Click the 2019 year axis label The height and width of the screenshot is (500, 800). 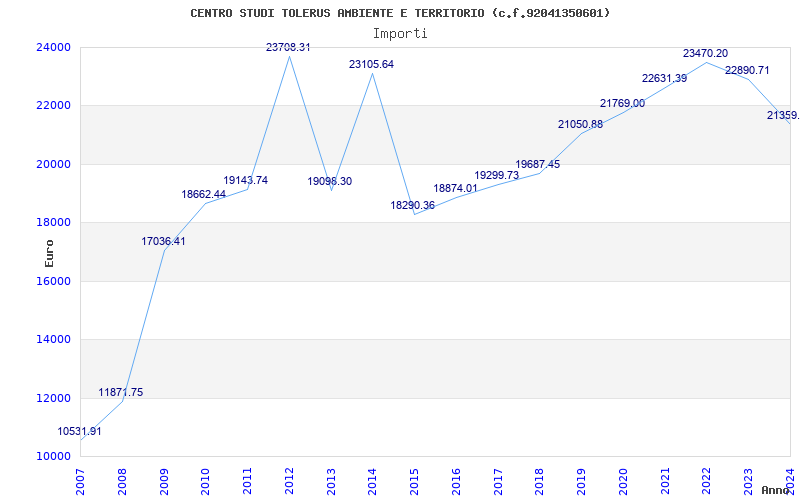click(x=581, y=482)
